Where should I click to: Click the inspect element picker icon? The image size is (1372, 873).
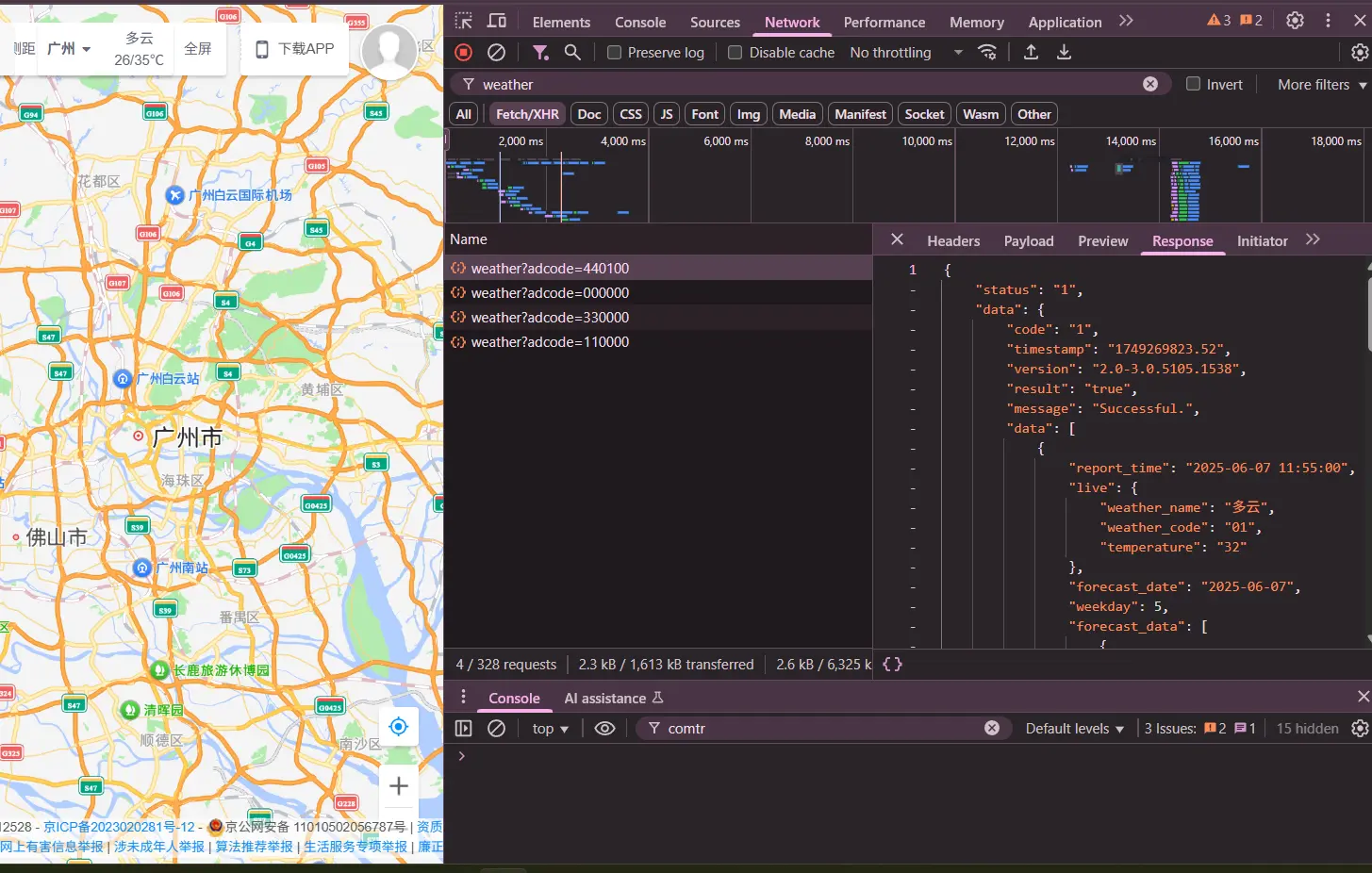coord(463,21)
